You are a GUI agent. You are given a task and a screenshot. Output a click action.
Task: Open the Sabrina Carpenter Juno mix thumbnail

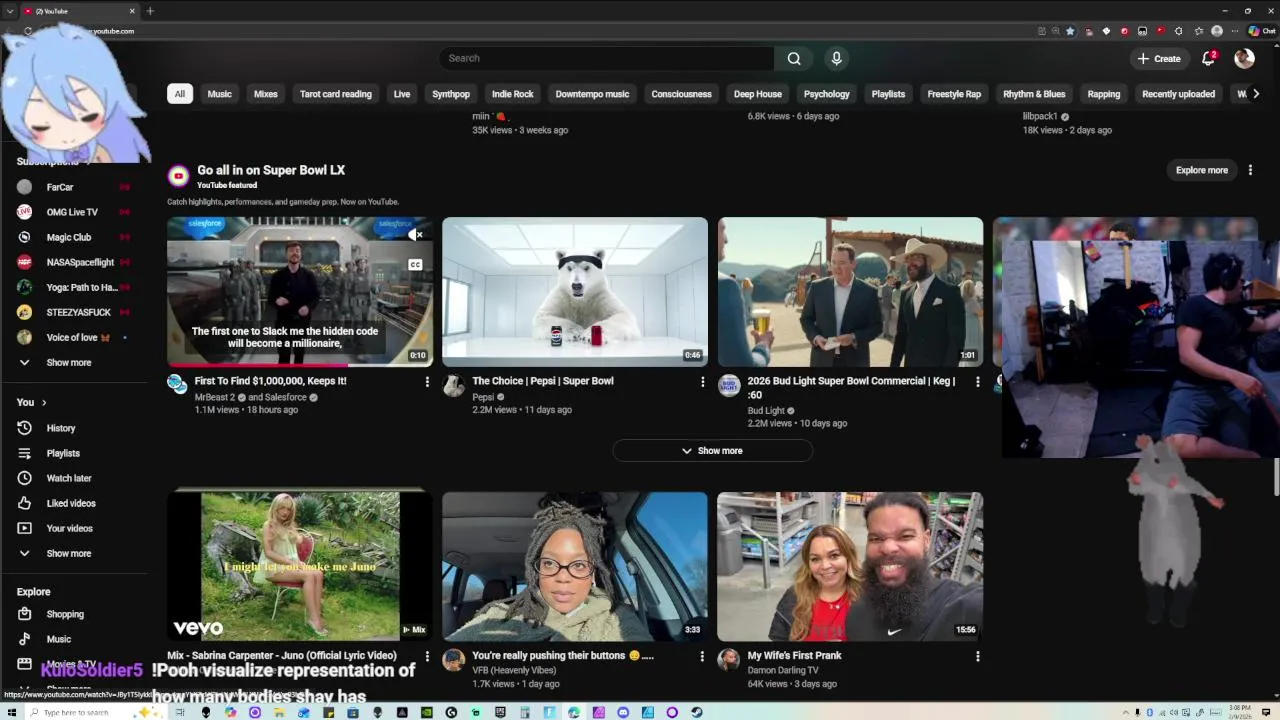coord(300,565)
